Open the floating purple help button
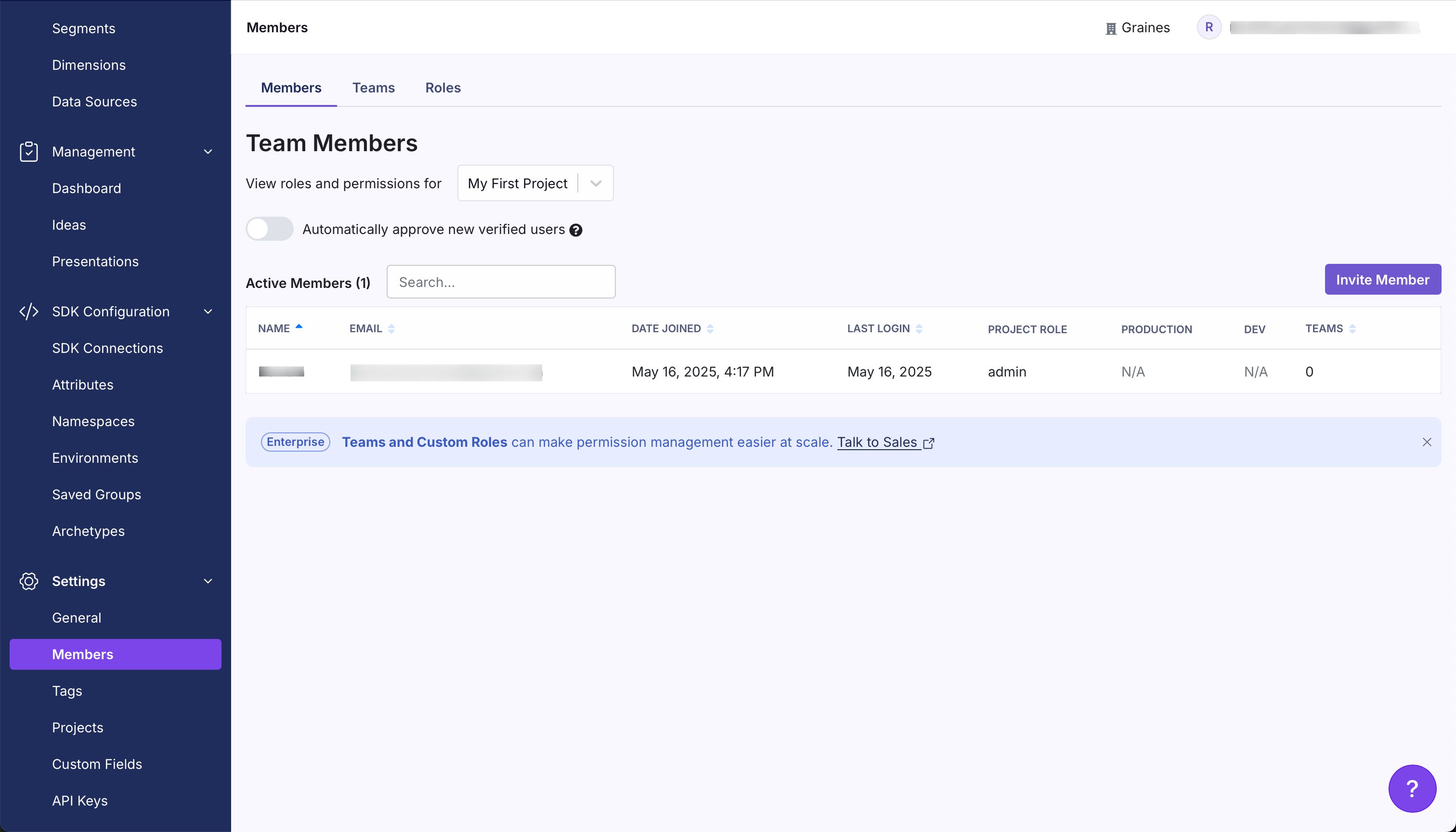 [1412, 789]
